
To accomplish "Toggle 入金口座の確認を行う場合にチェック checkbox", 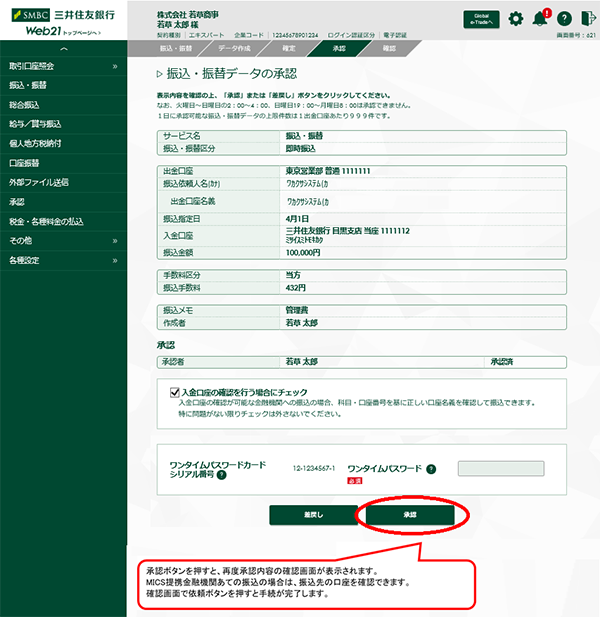I will 174,392.
